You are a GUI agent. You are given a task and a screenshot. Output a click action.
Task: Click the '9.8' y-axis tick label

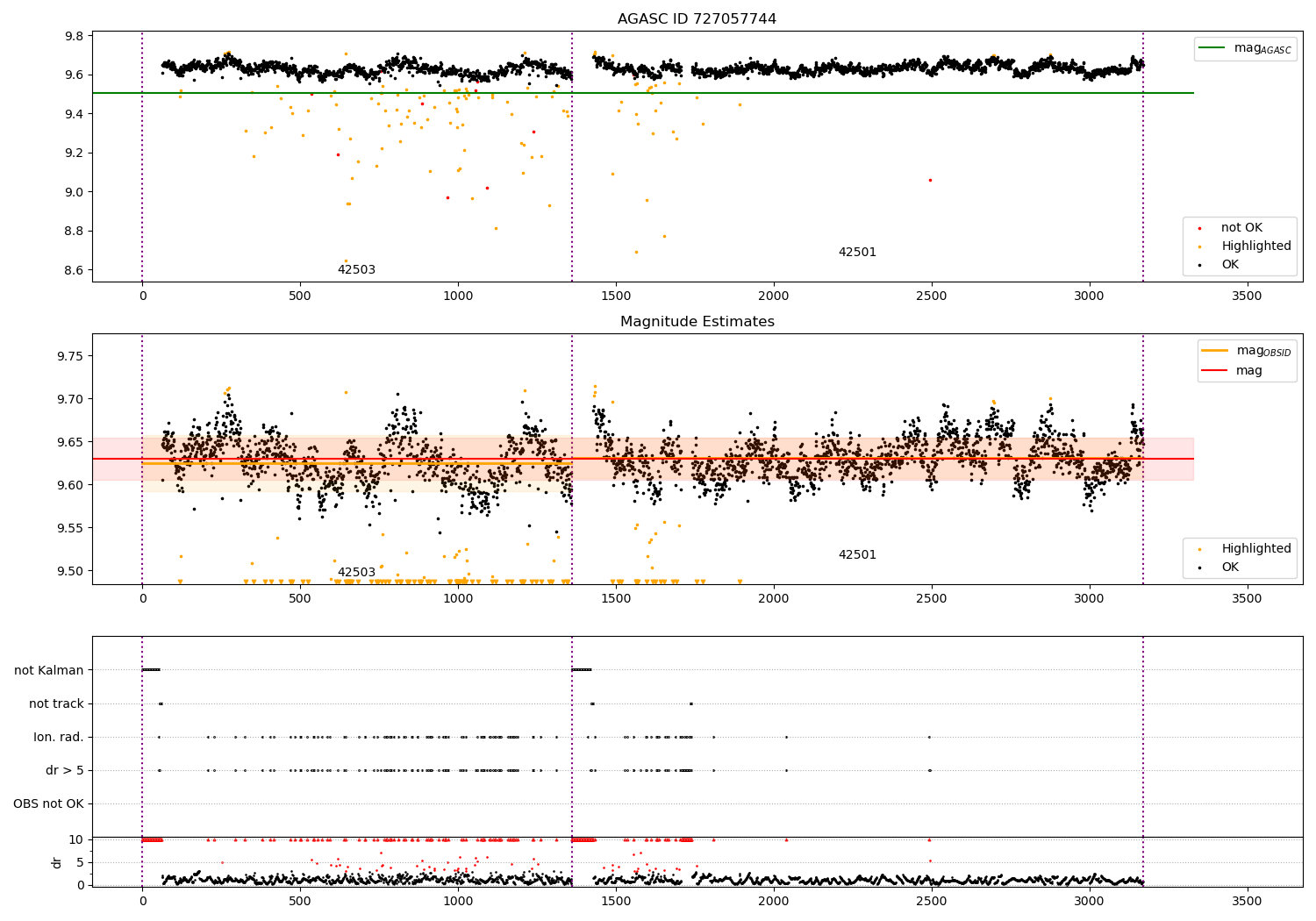coord(75,37)
